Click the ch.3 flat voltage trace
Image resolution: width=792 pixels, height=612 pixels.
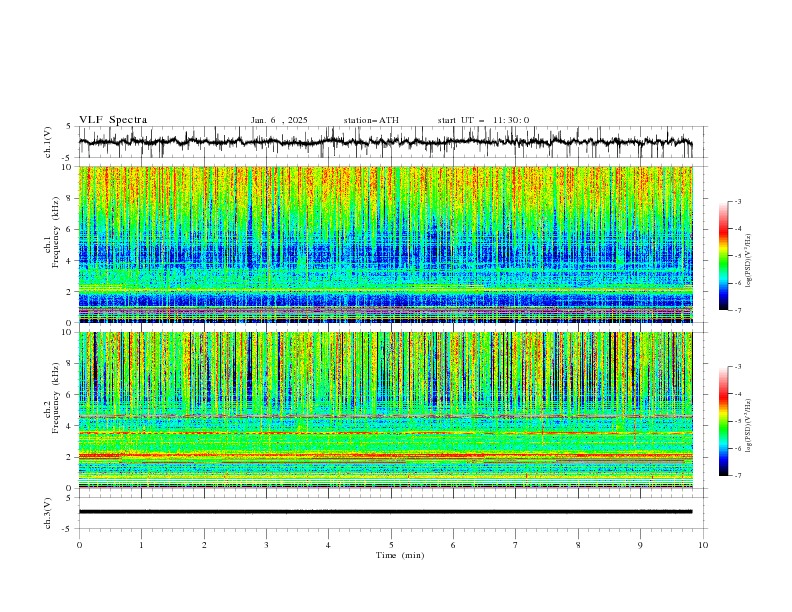pyautogui.click(x=385, y=512)
